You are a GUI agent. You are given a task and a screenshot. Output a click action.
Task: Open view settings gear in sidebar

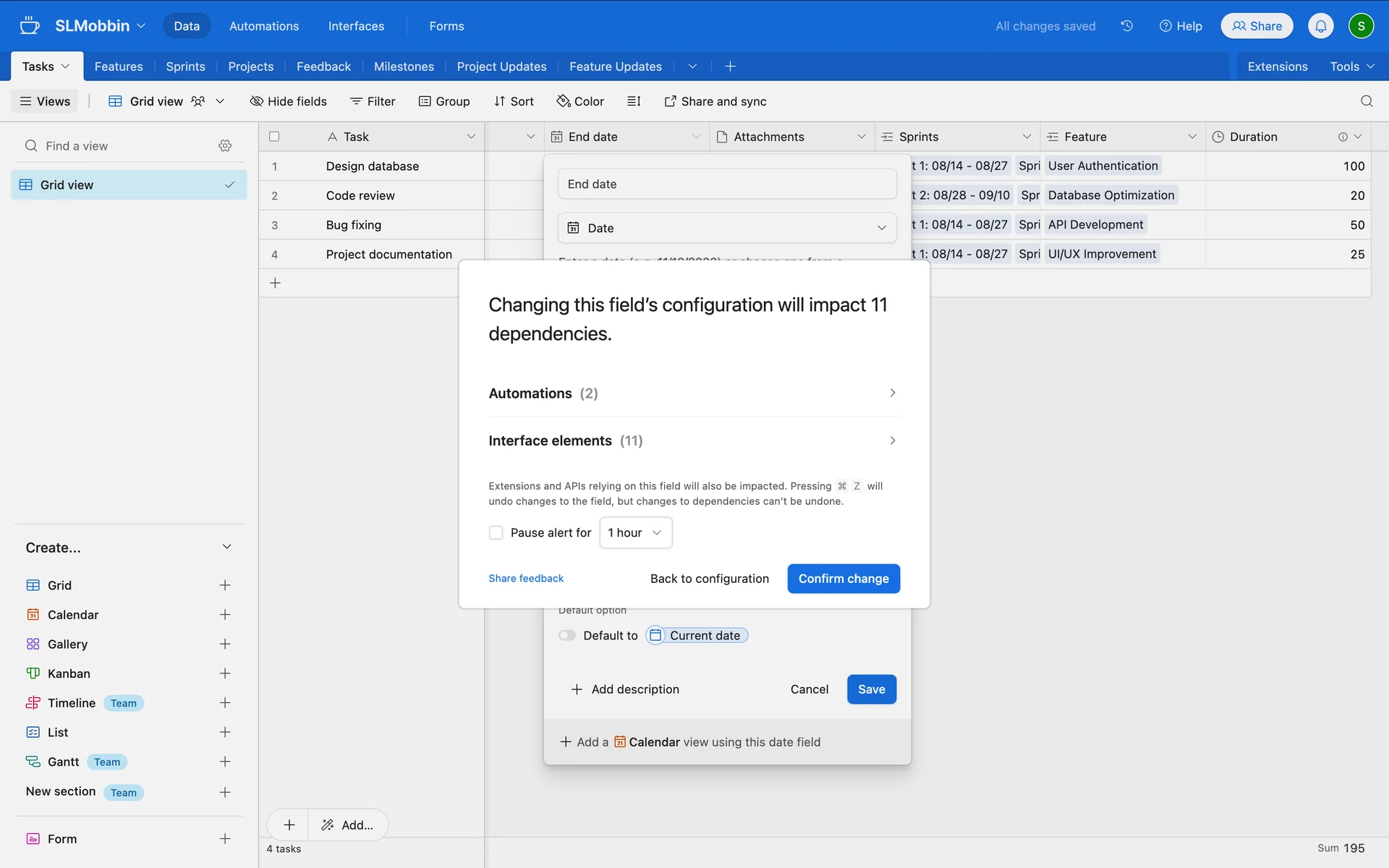coord(225,145)
